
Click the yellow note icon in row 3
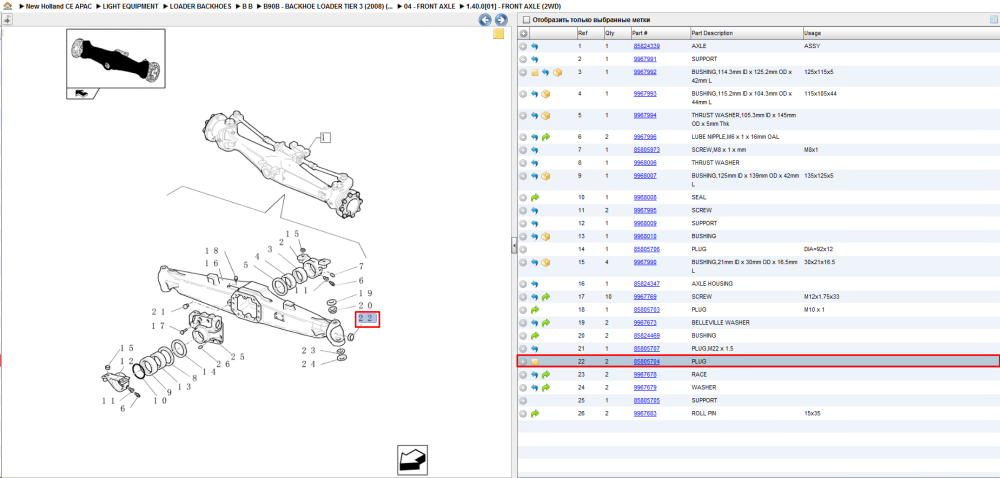[534, 73]
